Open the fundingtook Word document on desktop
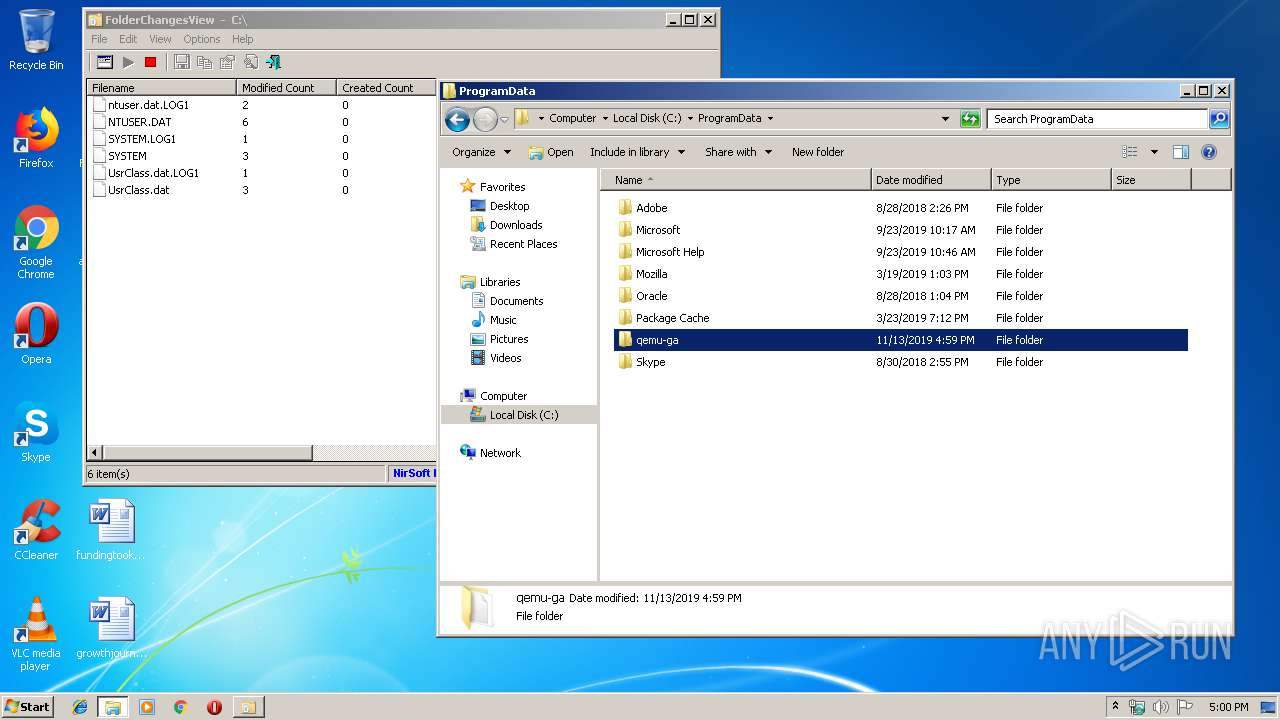Viewport: 1280px width, 720px height. (110, 530)
